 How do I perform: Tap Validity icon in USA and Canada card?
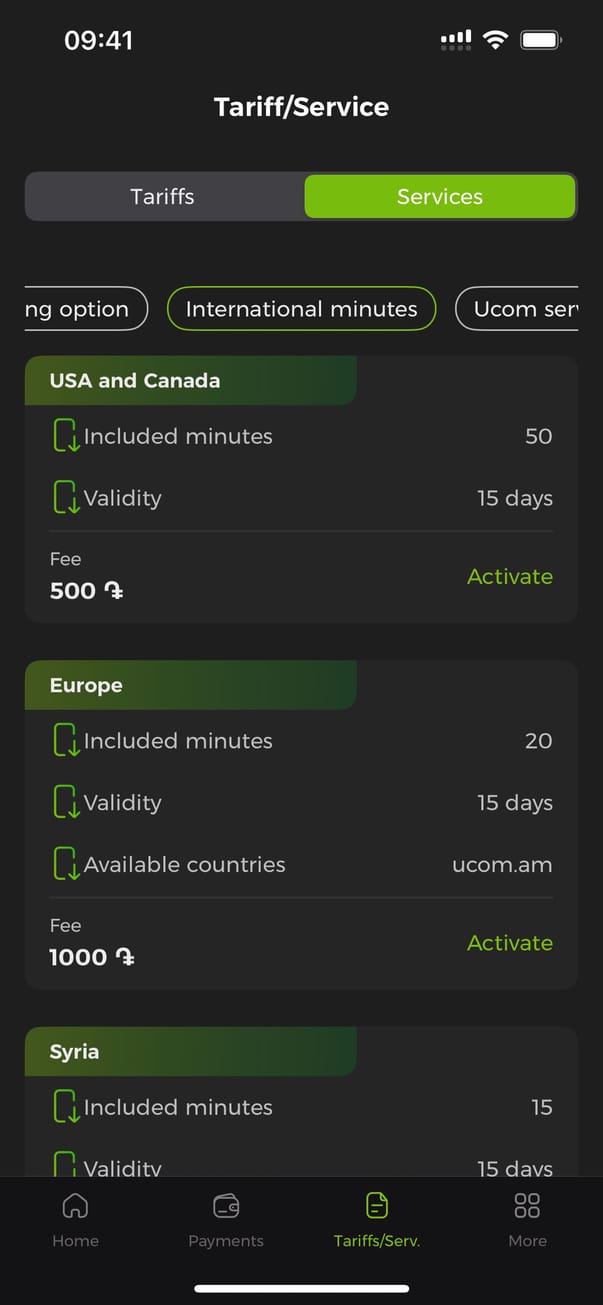pos(66,498)
